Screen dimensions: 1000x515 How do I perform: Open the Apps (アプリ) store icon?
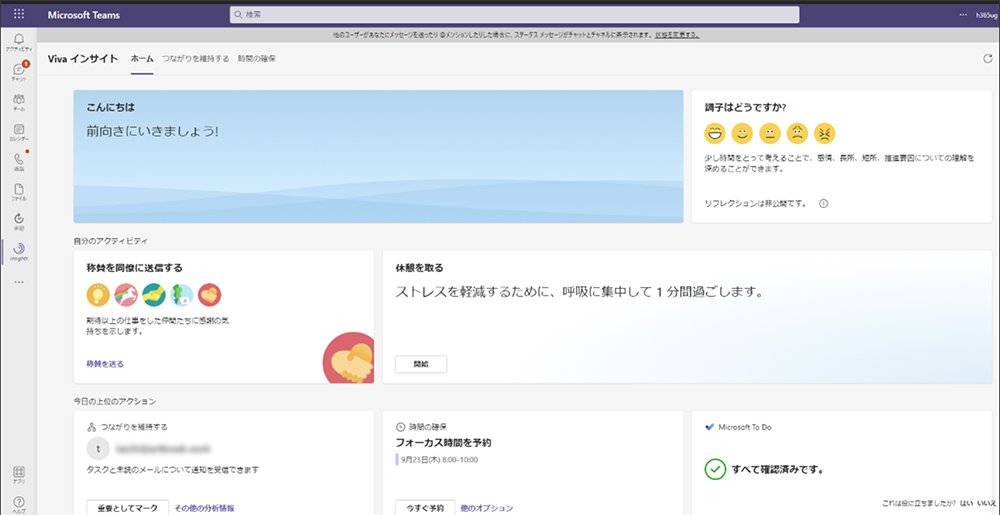point(18,475)
